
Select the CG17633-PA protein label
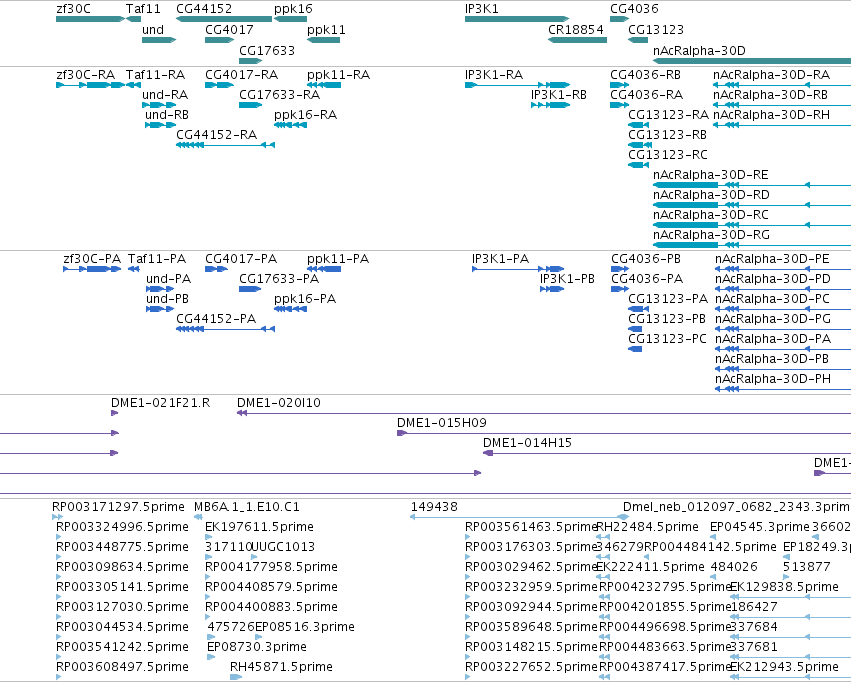tap(279, 279)
